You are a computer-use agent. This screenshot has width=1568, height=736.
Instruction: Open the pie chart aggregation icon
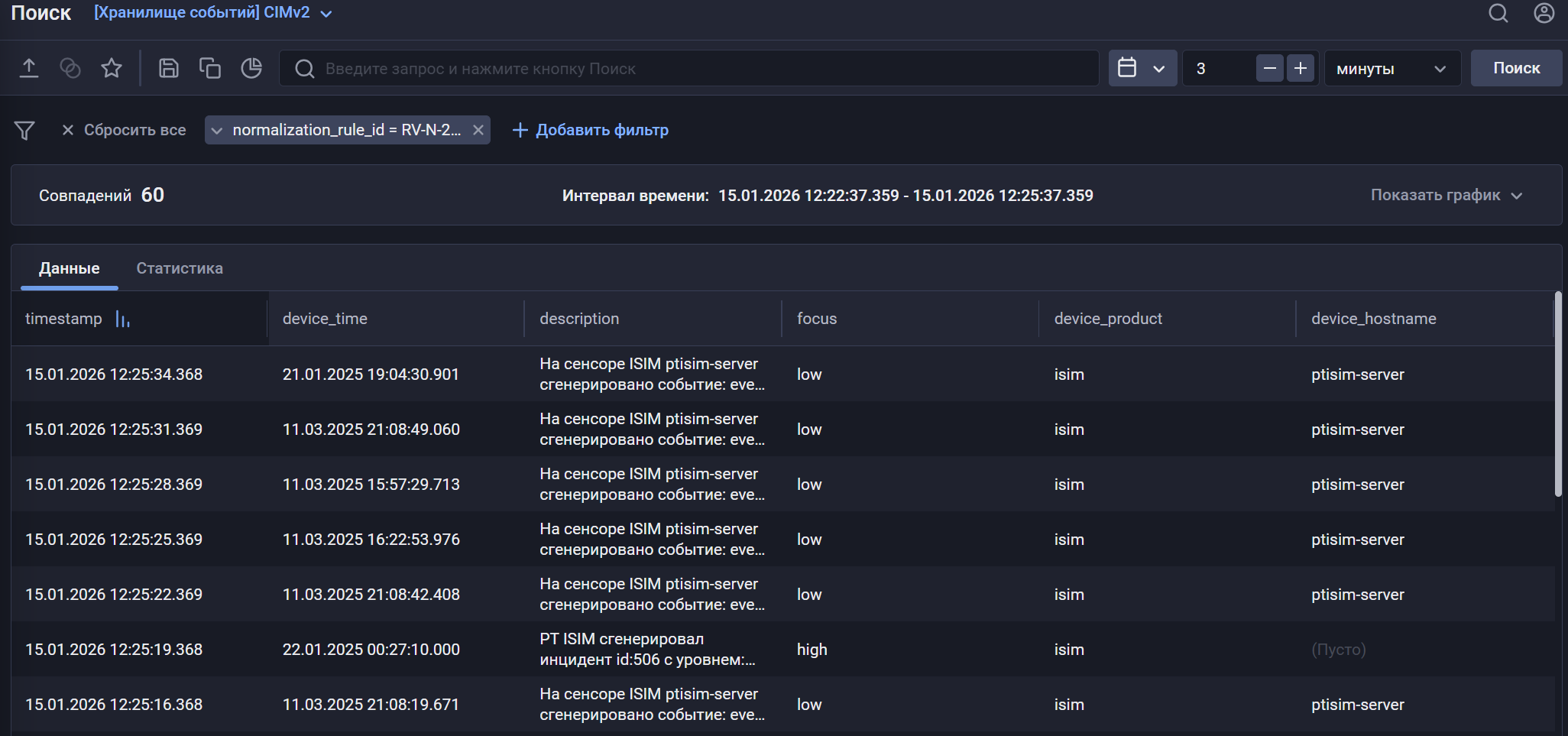tap(251, 67)
